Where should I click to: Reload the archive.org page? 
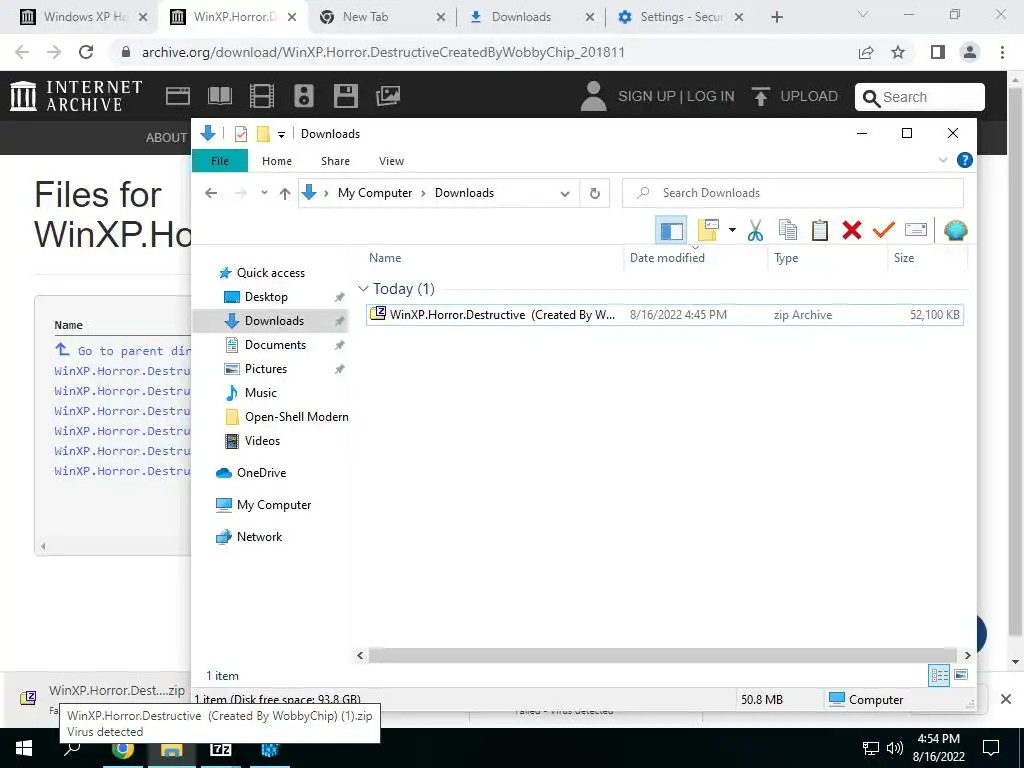[86, 52]
